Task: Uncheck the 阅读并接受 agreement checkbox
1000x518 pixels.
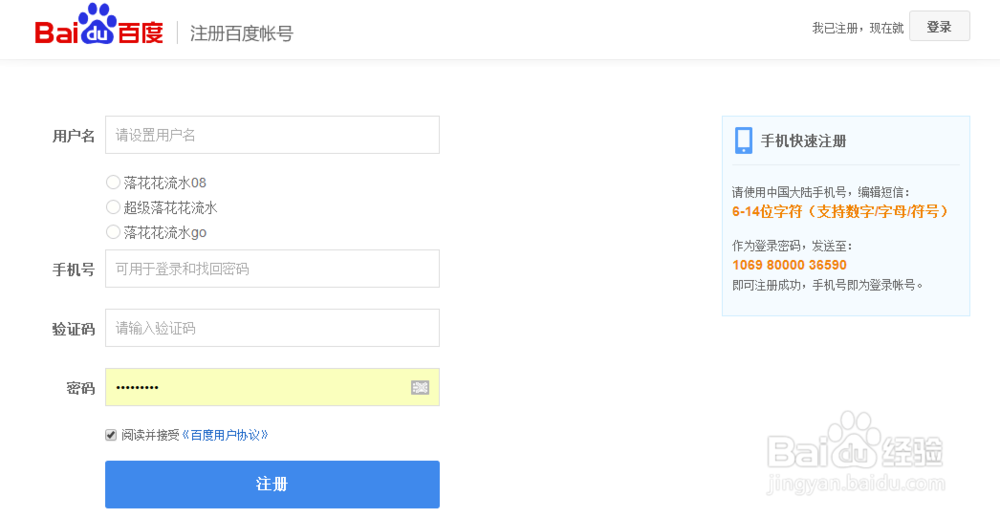Action: pyautogui.click(x=111, y=435)
